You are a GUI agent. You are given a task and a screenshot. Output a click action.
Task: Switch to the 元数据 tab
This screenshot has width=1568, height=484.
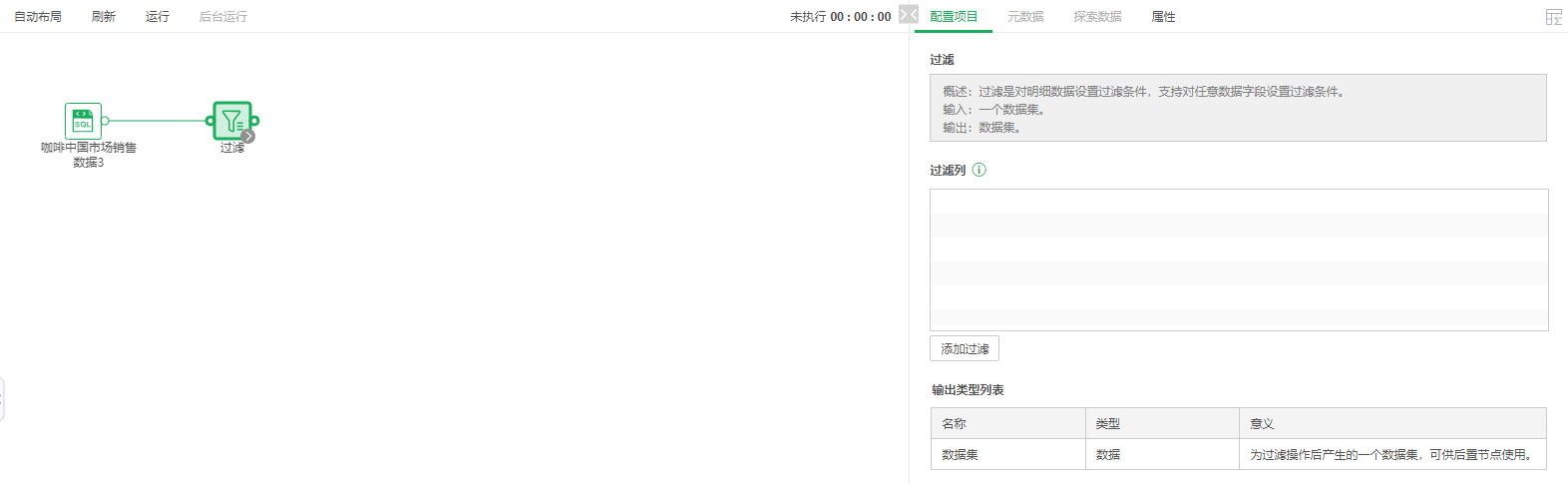coord(1025,17)
